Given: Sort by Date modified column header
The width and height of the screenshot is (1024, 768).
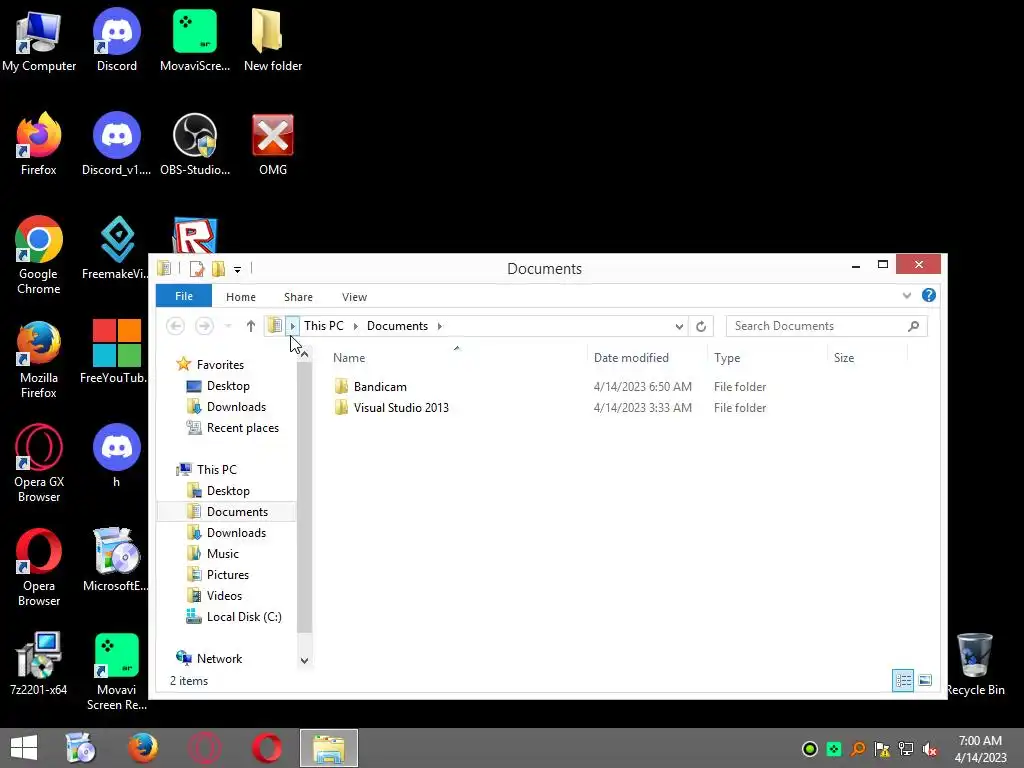Looking at the screenshot, I should pos(647,357).
